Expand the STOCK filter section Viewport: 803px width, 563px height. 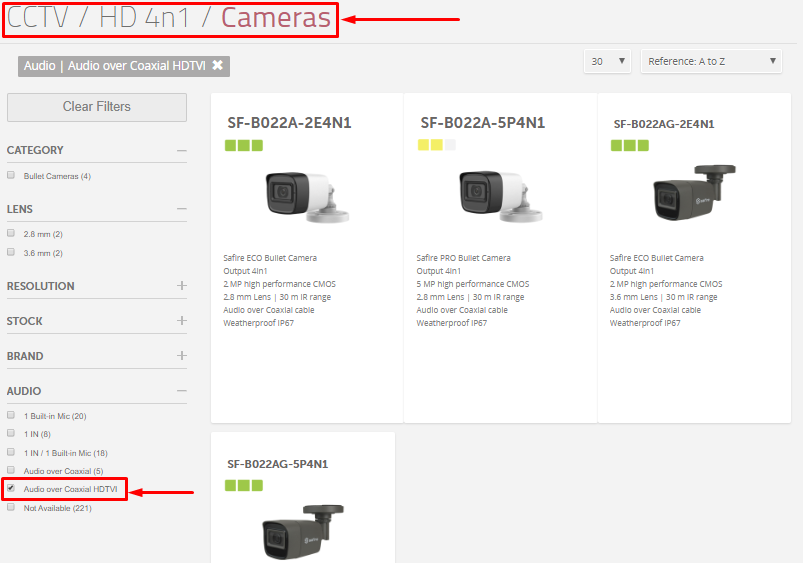click(x=182, y=321)
